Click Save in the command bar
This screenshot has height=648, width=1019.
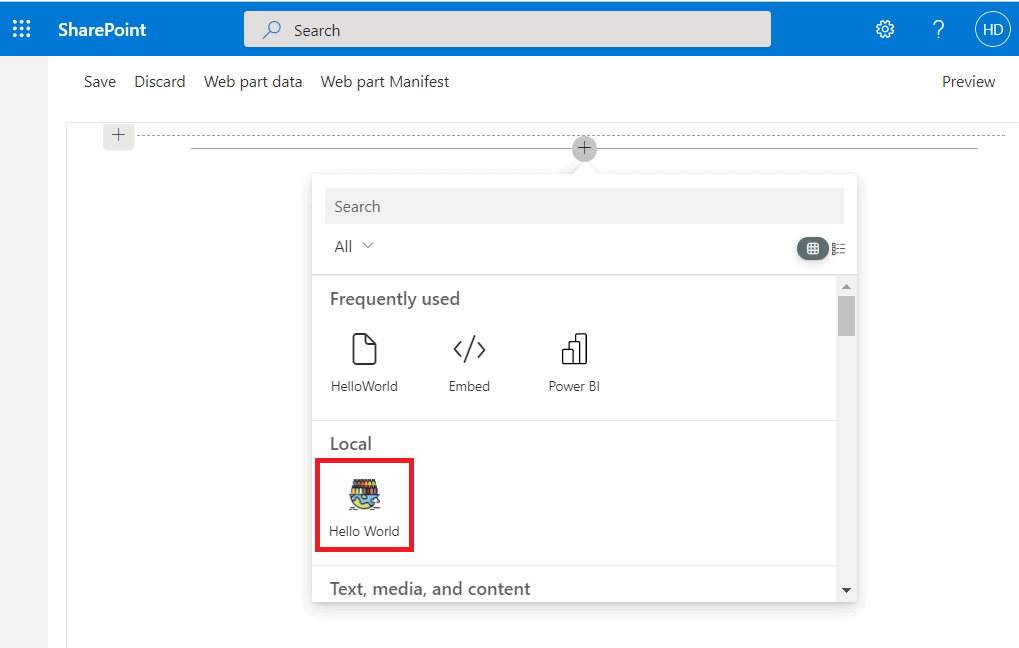click(x=100, y=82)
